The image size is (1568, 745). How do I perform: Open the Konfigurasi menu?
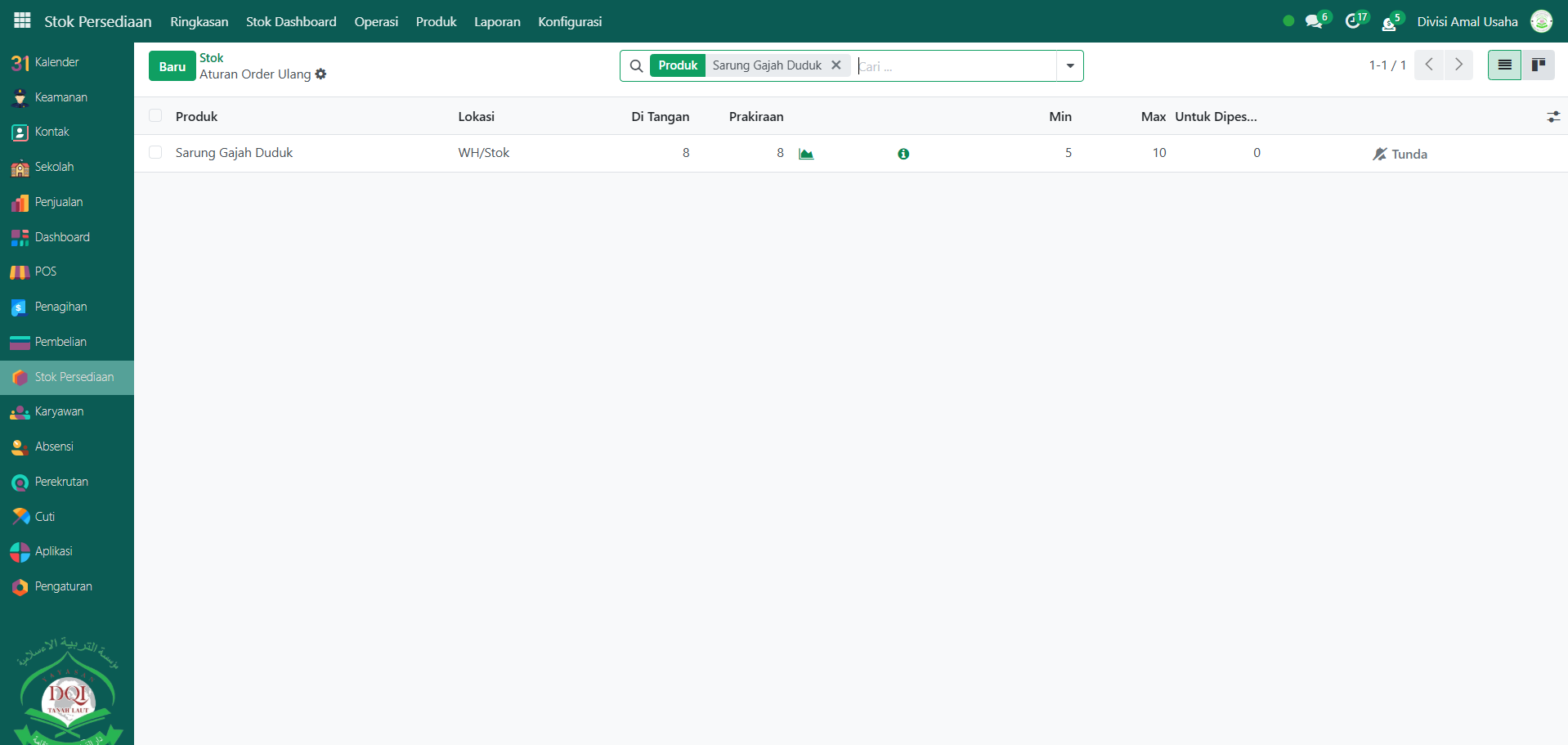(570, 21)
